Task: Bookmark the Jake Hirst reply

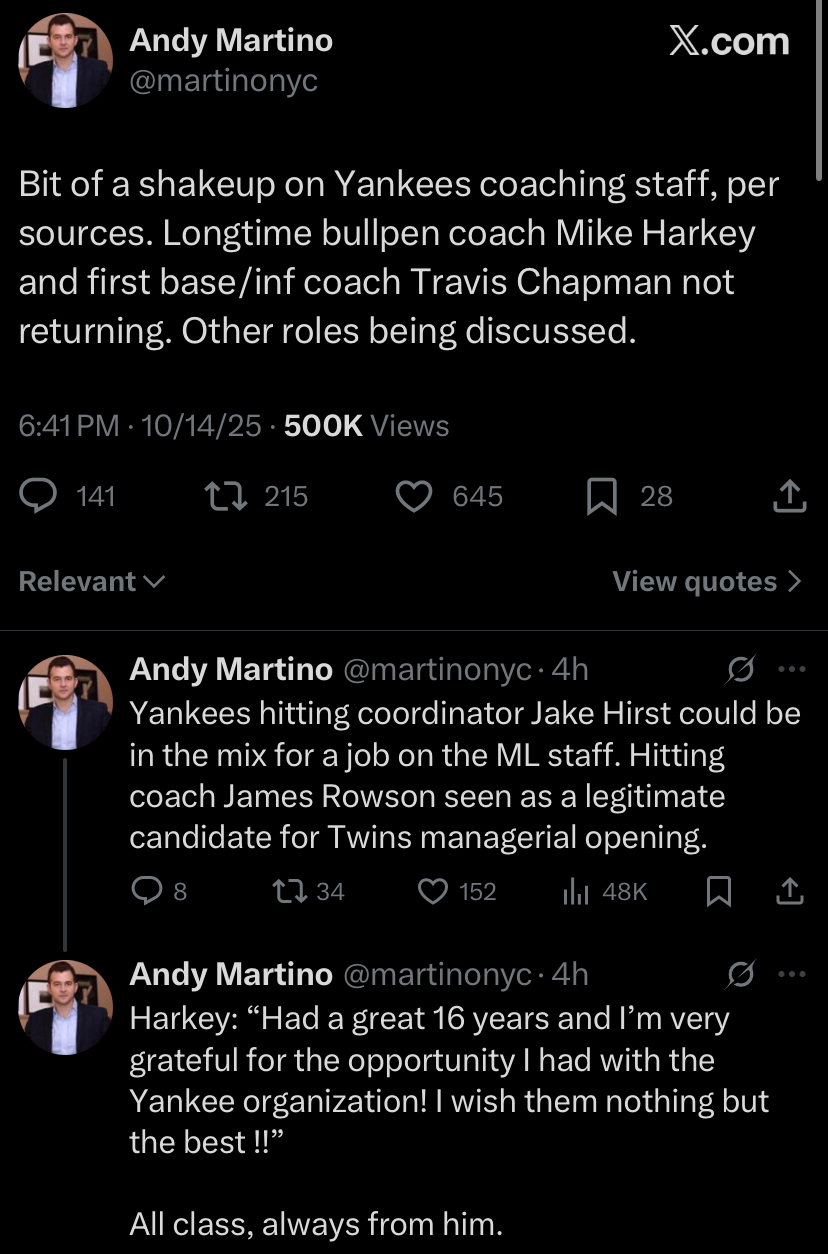Action: 718,891
